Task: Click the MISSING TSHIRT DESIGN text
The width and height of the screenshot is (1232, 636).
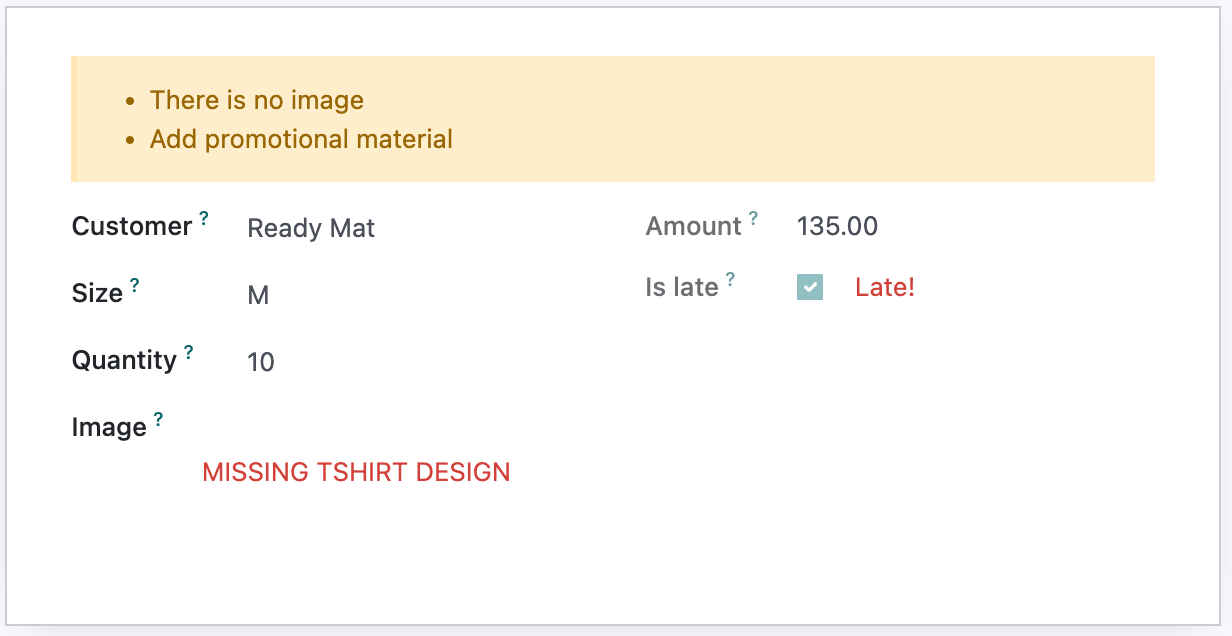Action: click(356, 472)
